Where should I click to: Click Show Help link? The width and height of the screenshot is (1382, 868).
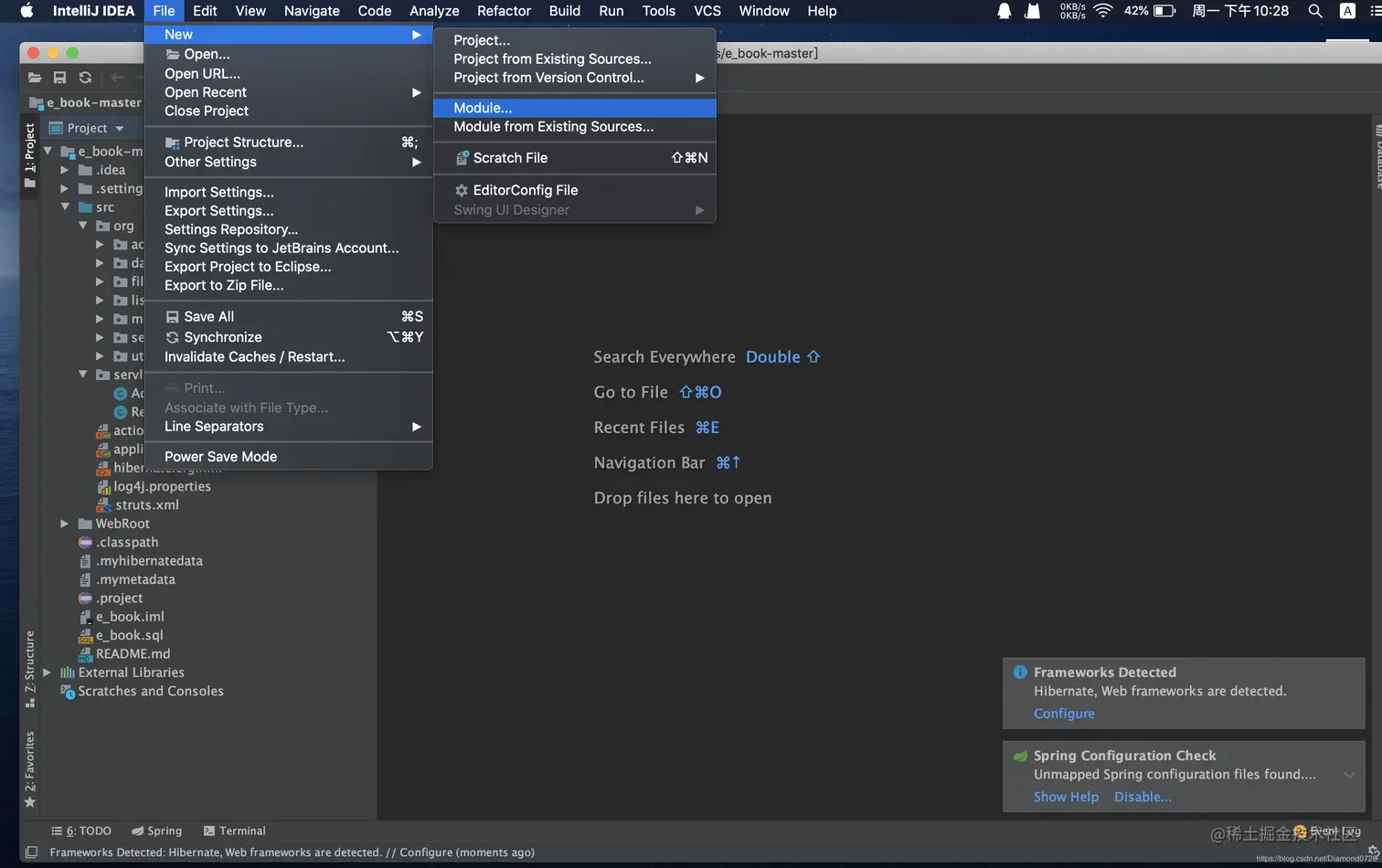pos(1066,797)
